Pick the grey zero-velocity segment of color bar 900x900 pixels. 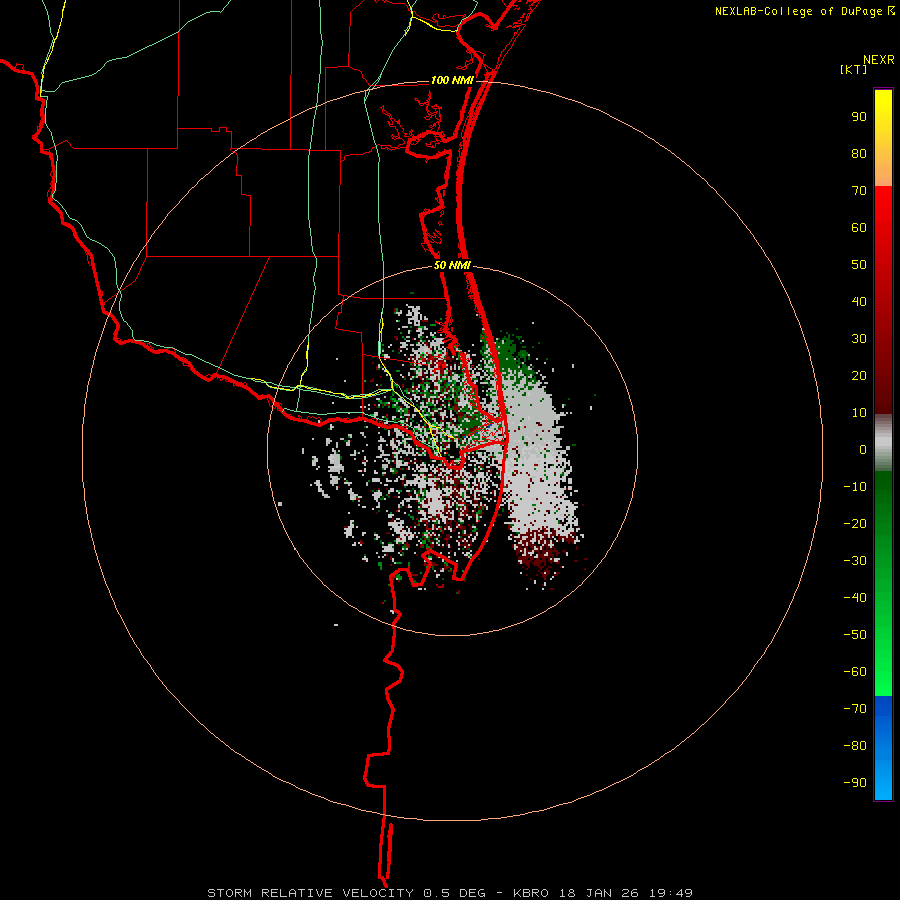[x=883, y=443]
